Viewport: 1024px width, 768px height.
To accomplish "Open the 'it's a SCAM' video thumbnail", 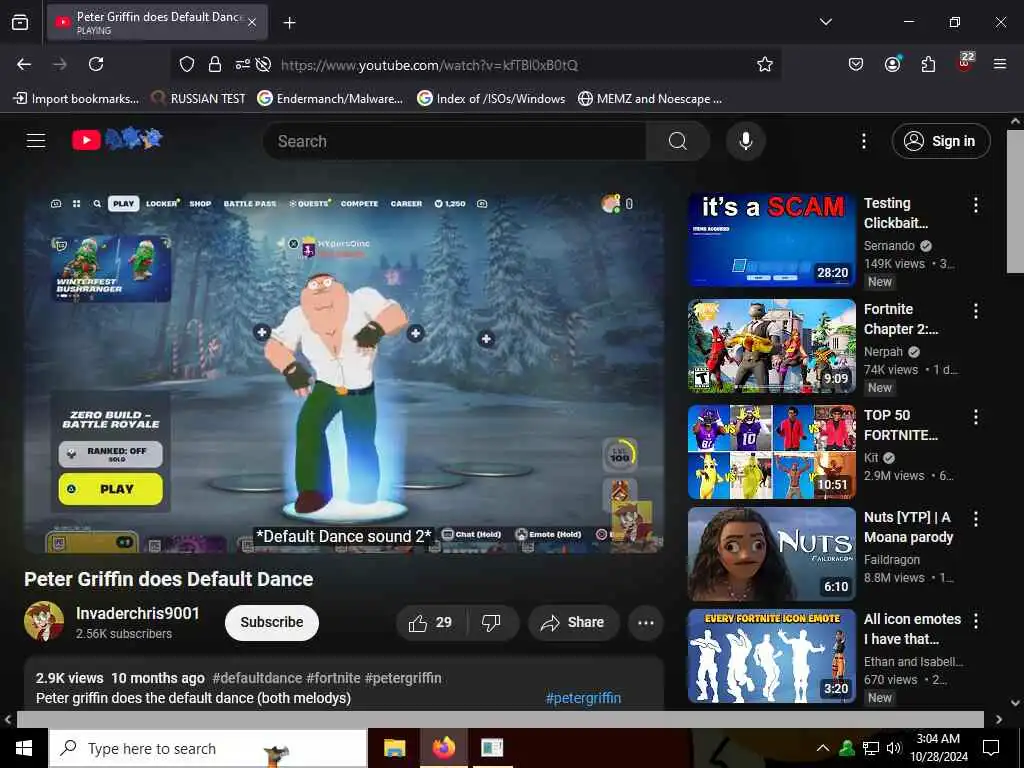I will coord(771,240).
